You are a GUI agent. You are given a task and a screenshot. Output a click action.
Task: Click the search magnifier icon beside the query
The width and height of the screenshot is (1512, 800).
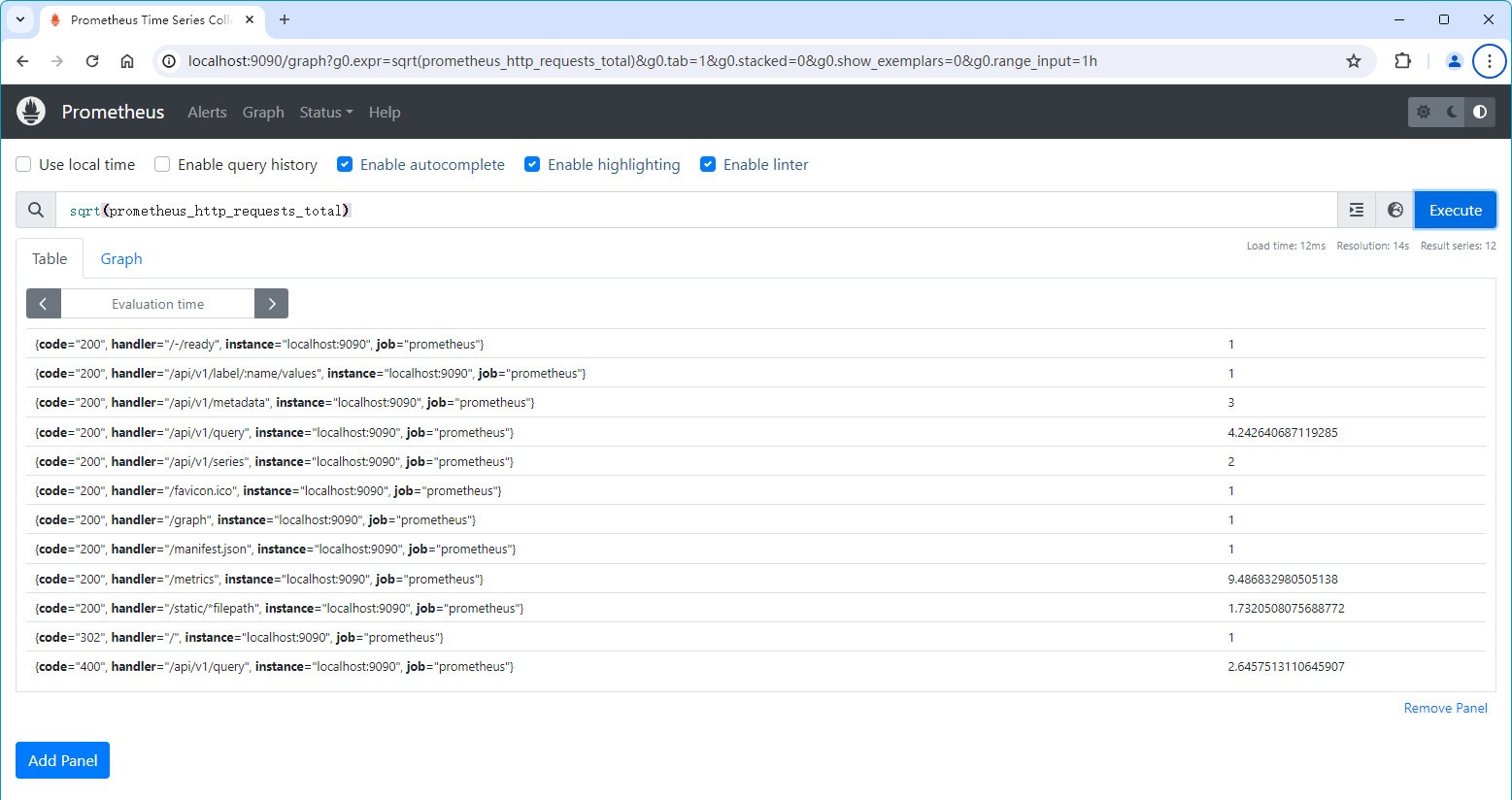36,210
